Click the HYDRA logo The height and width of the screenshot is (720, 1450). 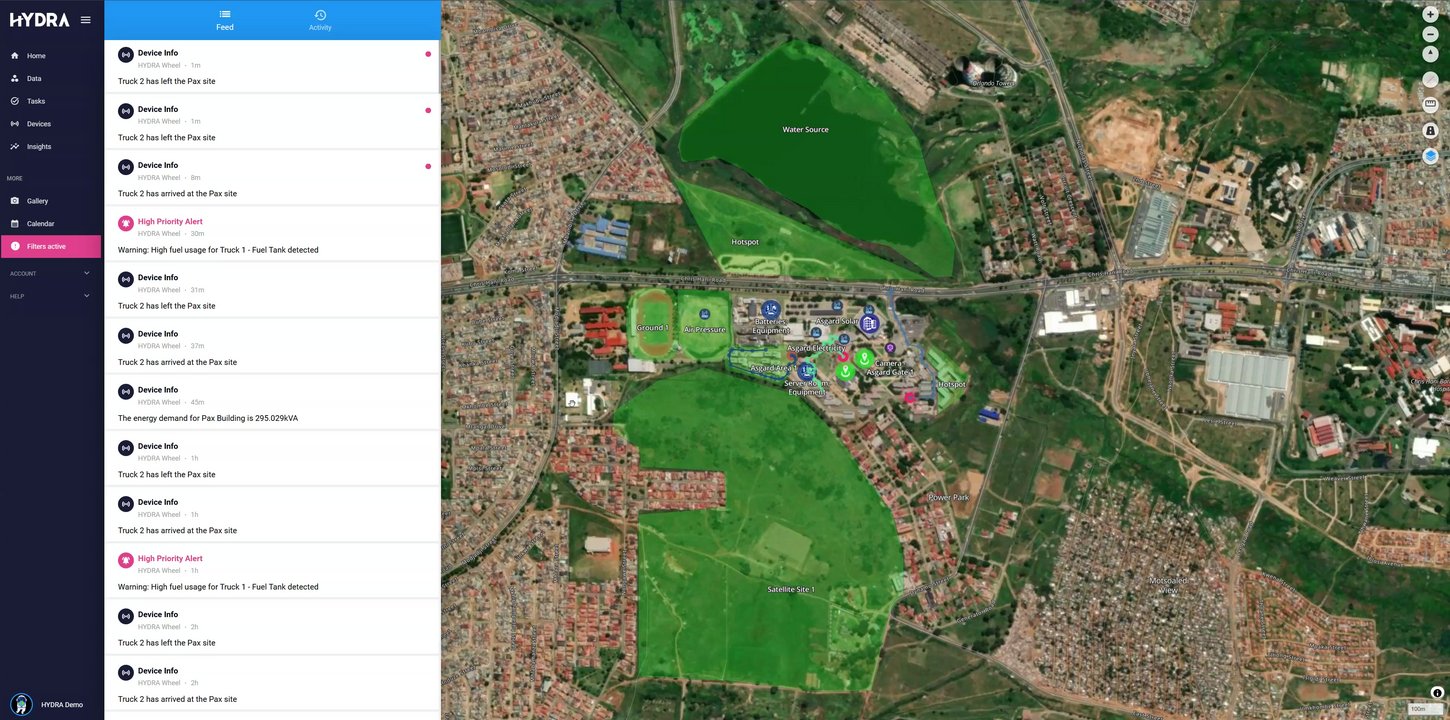[40, 20]
